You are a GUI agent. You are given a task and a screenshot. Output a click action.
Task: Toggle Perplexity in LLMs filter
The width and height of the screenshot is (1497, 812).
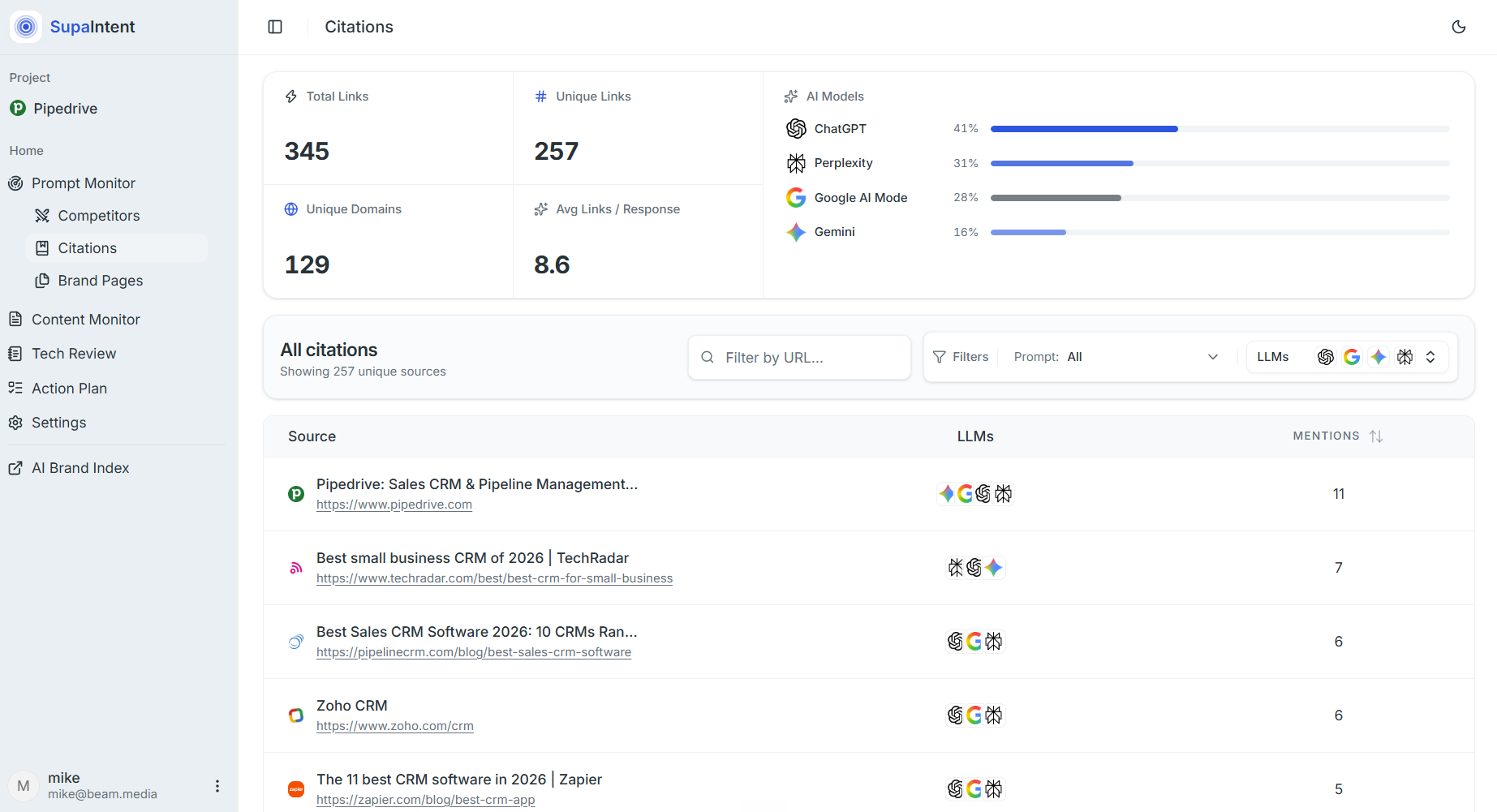pyautogui.click(x=1405, y=357)
